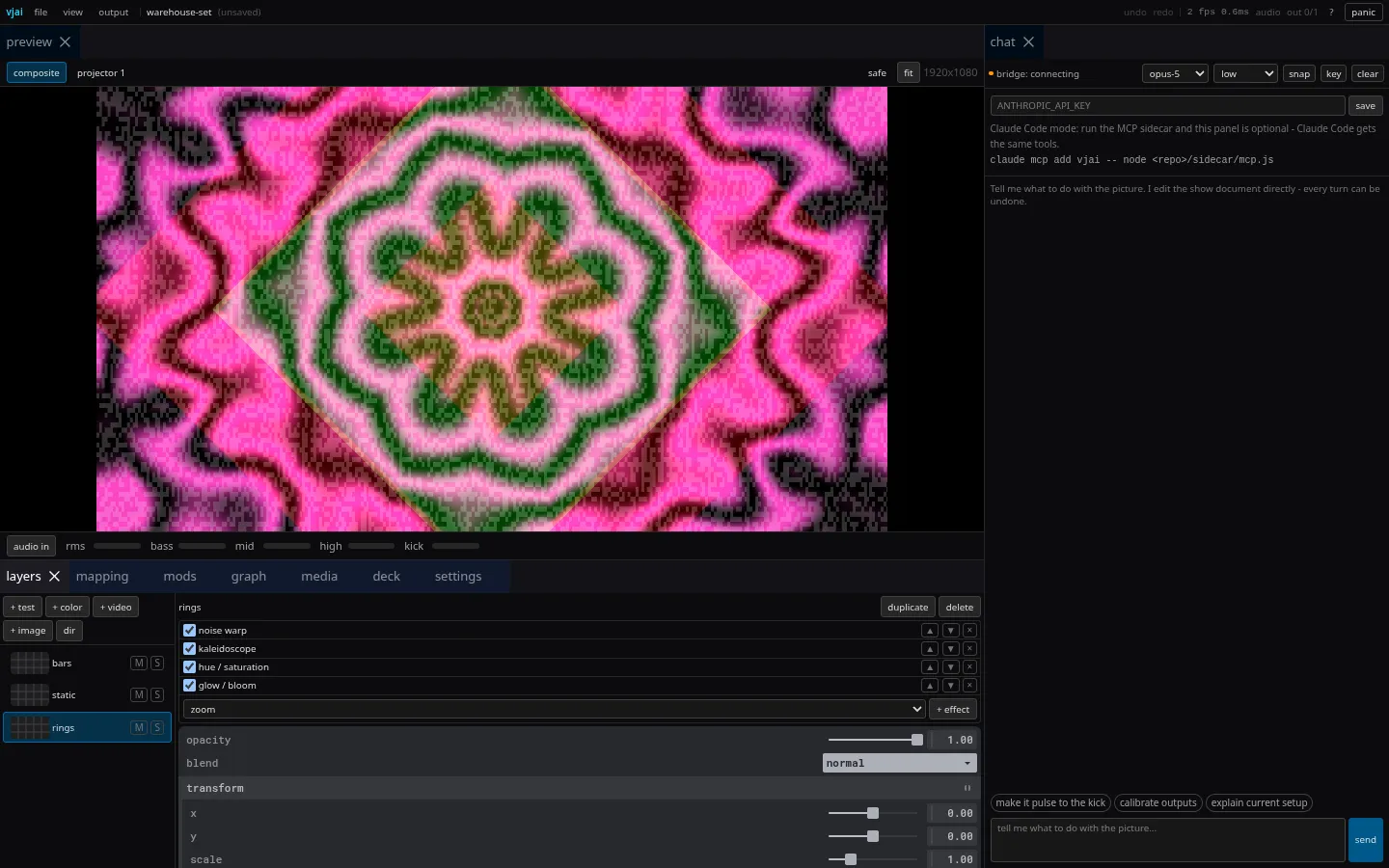This screenshot has width=1389, height=868.
Task: Close the layers tab
Action: pos(54,577)
